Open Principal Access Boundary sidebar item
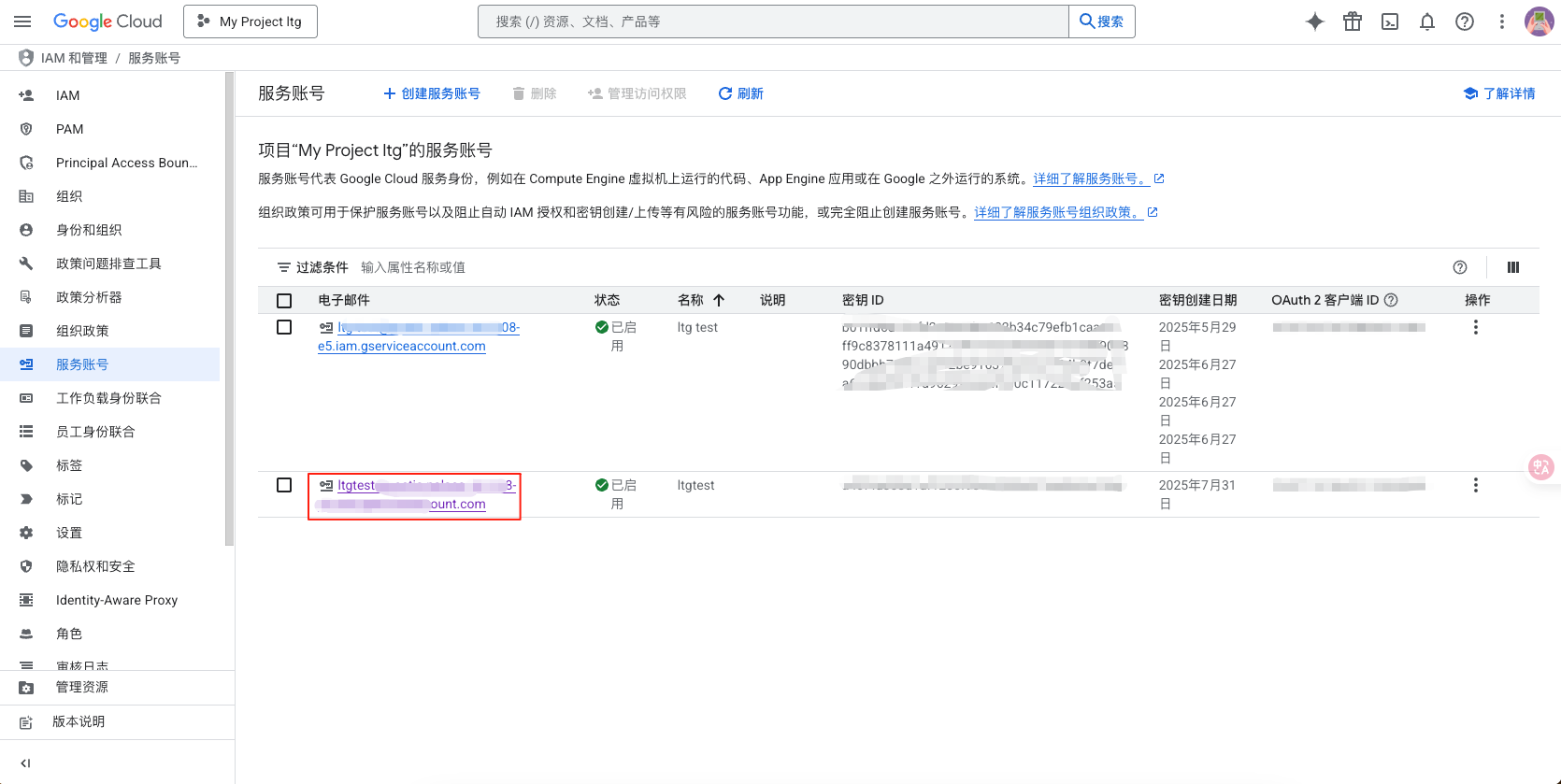1561x784 pixels. click(x=110, y=163)
